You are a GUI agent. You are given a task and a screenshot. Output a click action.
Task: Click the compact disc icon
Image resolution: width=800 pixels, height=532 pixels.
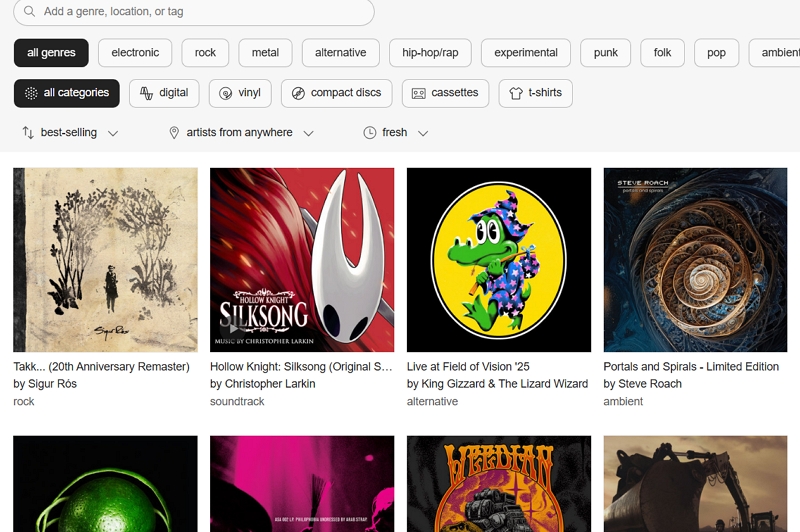(x=298, y=93)
